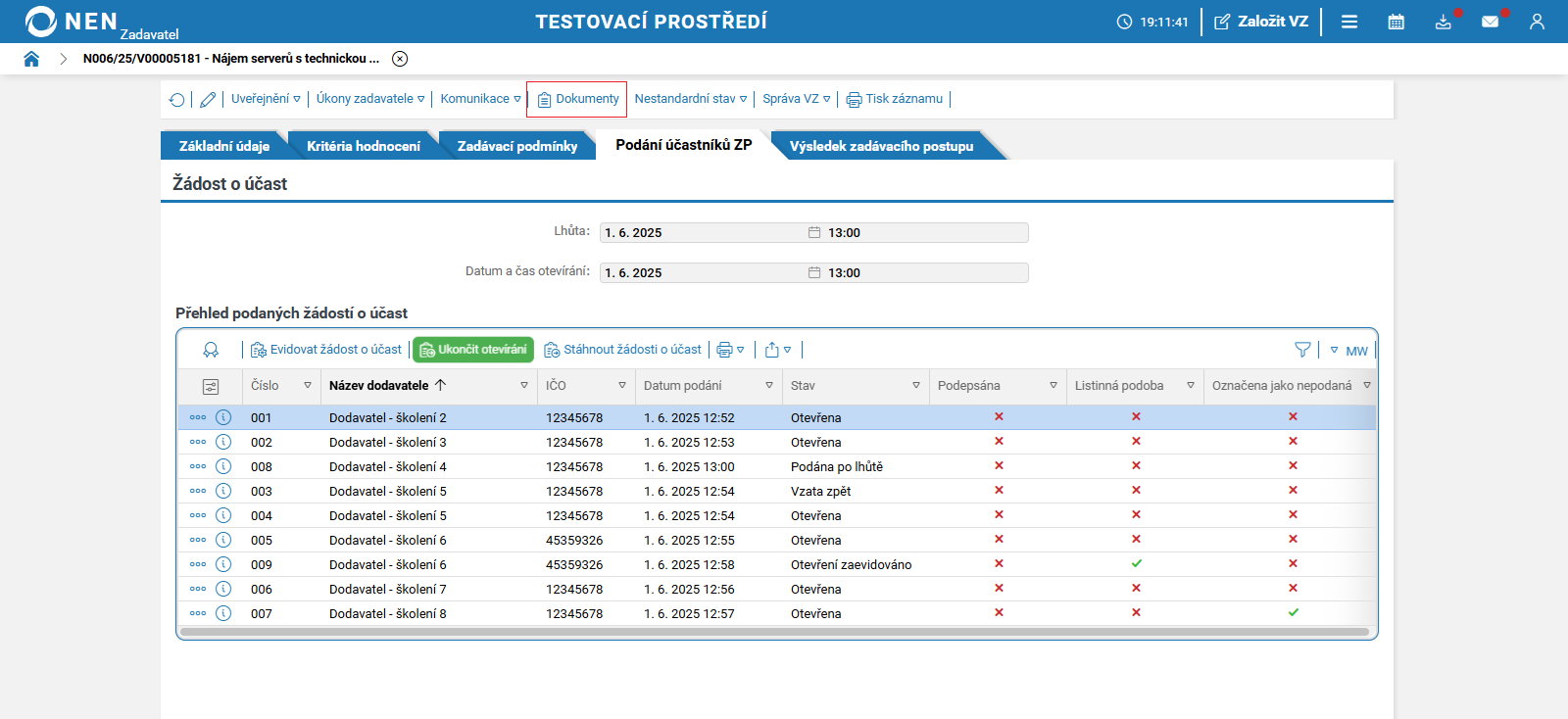Open info icon for row 006
Image resolution: width=1568 pixels, height=719 pixels.
[x=223, y=589]
